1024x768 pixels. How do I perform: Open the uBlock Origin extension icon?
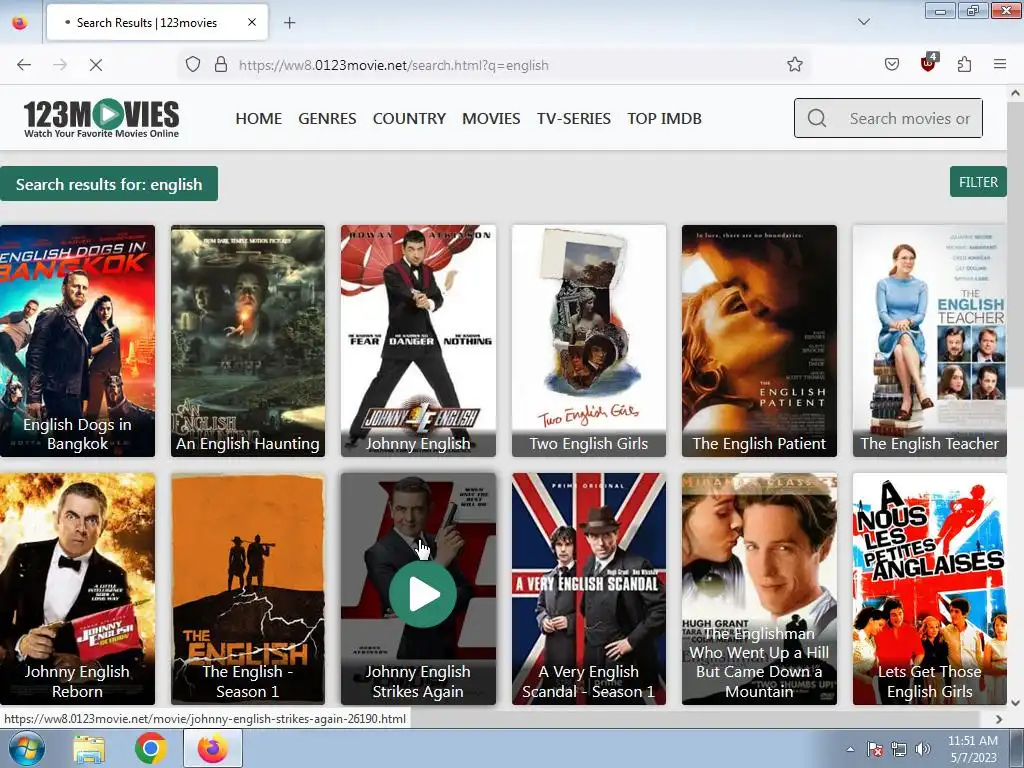[x=928, y=63]
